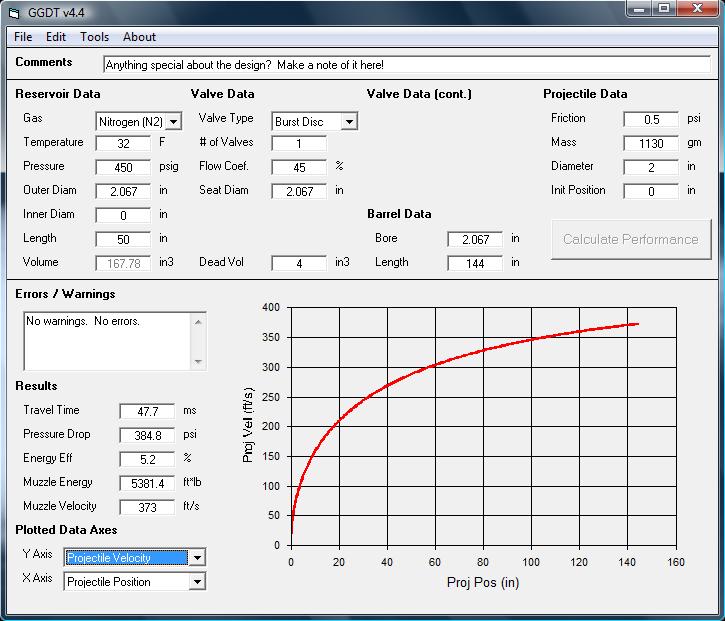This screenshot has height=621, width=725.
Task: Focus the Flow Coef. input field
Action: (299, 168)
